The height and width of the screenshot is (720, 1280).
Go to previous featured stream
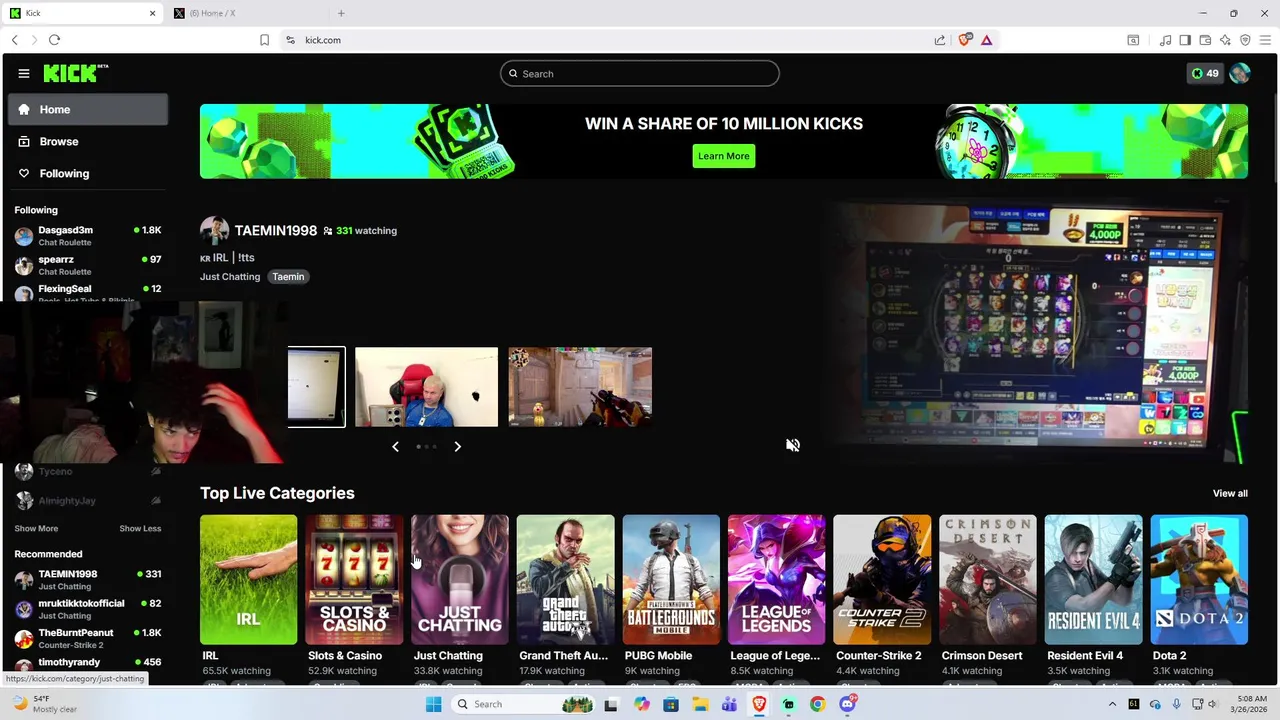[395, 446]
